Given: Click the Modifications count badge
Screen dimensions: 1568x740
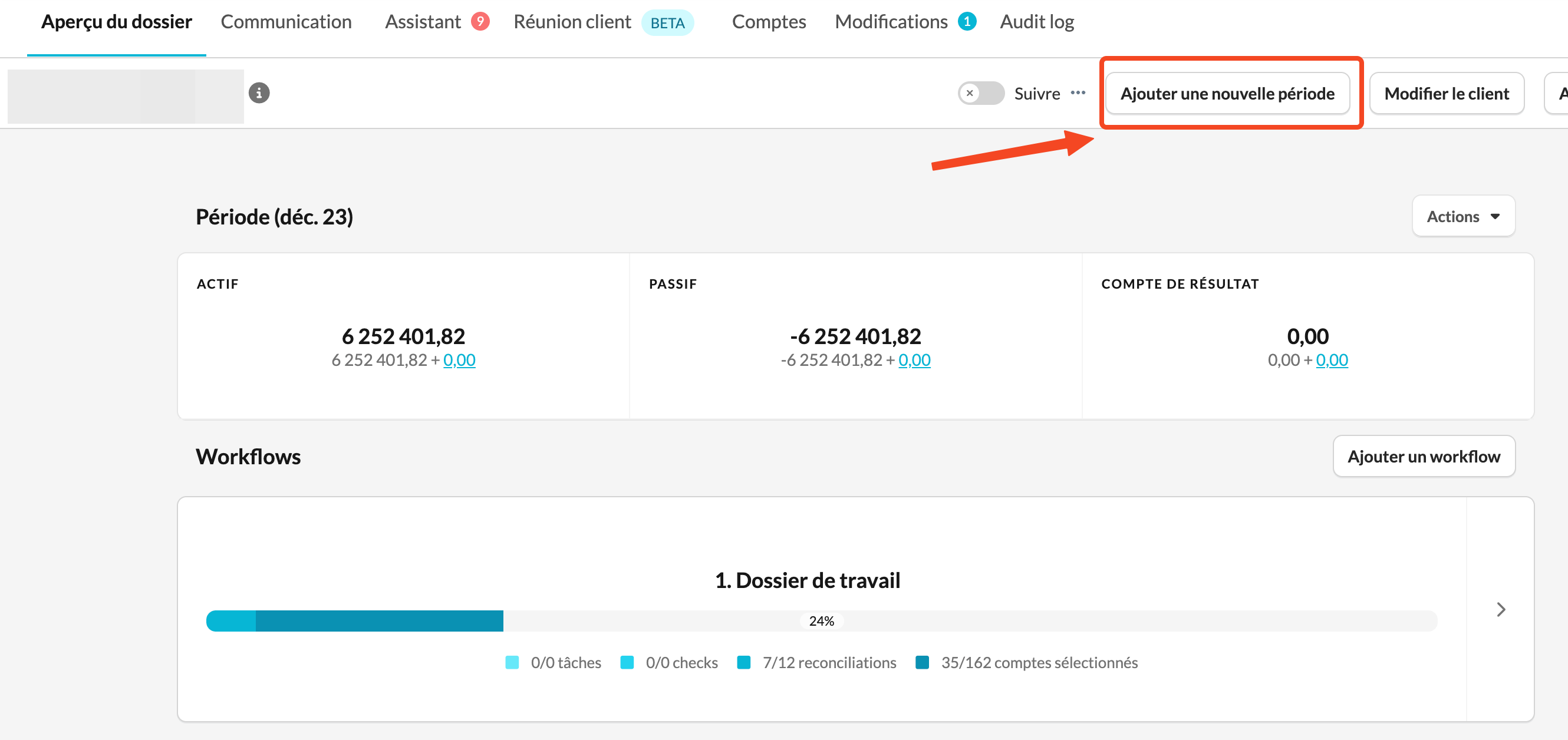Looking at the screenshot, I should (967, 22).
